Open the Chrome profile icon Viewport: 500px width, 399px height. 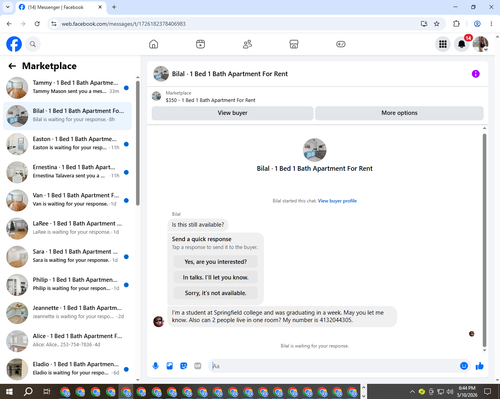pos(477,24)
